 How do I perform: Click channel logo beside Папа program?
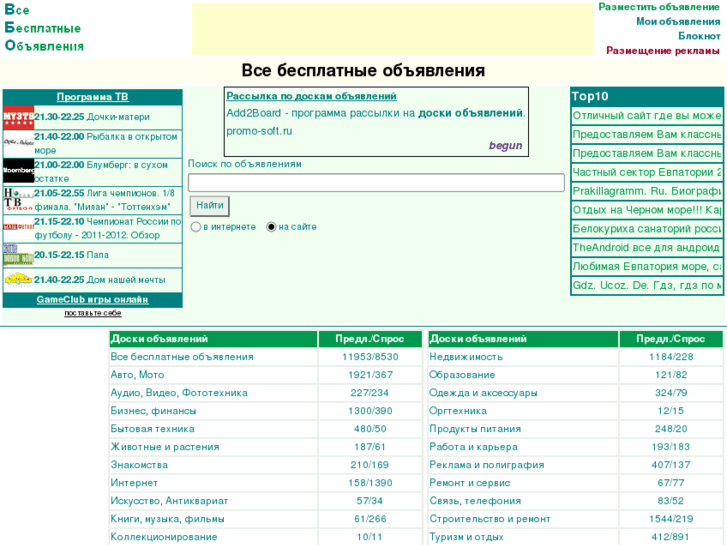coord(19,255)
